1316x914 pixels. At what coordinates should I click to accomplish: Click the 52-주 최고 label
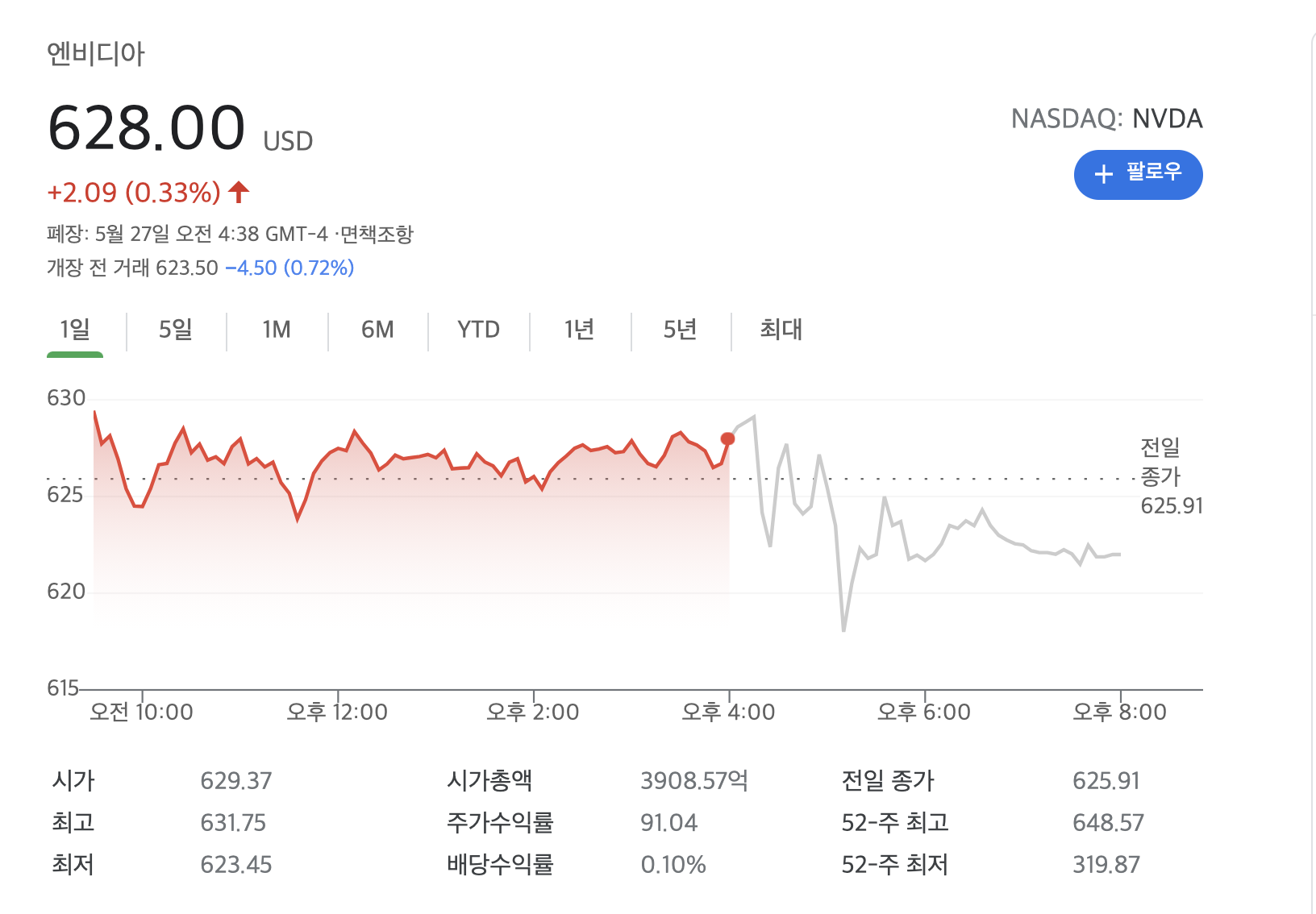895,822
